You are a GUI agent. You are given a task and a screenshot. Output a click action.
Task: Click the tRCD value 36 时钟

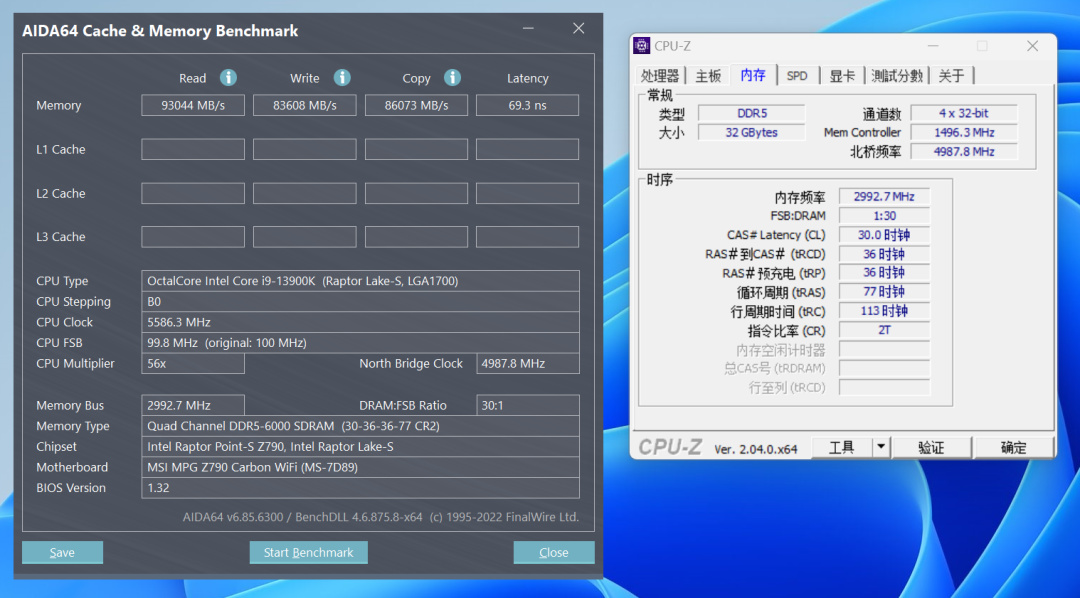[x=884, y=254]
